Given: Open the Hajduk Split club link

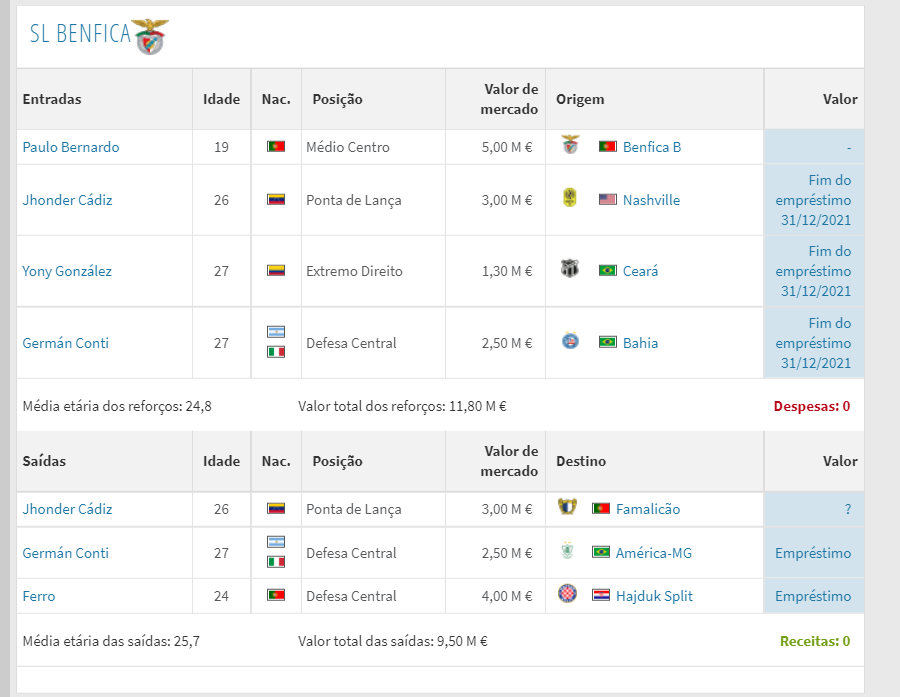Looking at the screenshot, I should click(x=654, y=596).
